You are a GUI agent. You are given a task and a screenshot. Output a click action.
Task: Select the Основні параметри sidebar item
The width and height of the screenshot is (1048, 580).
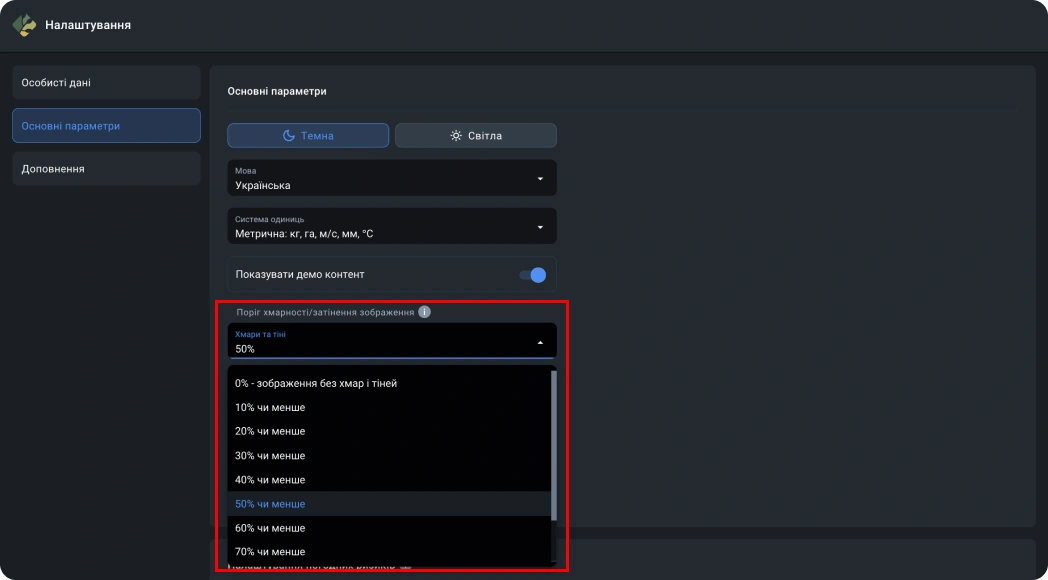[x=106, y=126]
